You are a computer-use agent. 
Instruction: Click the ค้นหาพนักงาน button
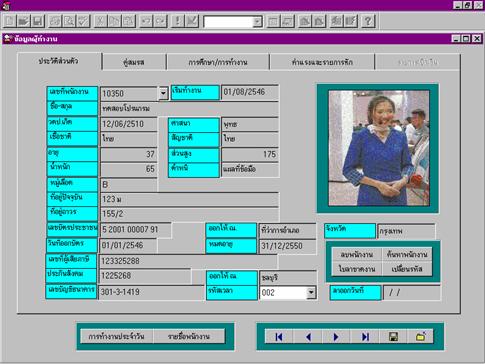tap(407, 255)
